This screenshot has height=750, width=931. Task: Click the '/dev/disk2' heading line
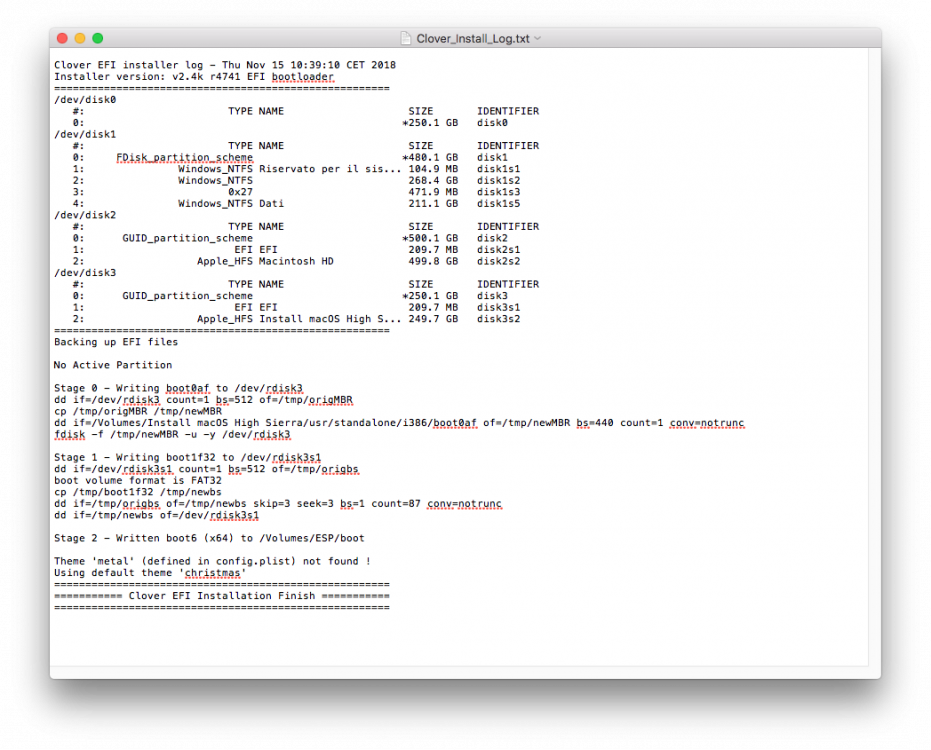[85, 215]
